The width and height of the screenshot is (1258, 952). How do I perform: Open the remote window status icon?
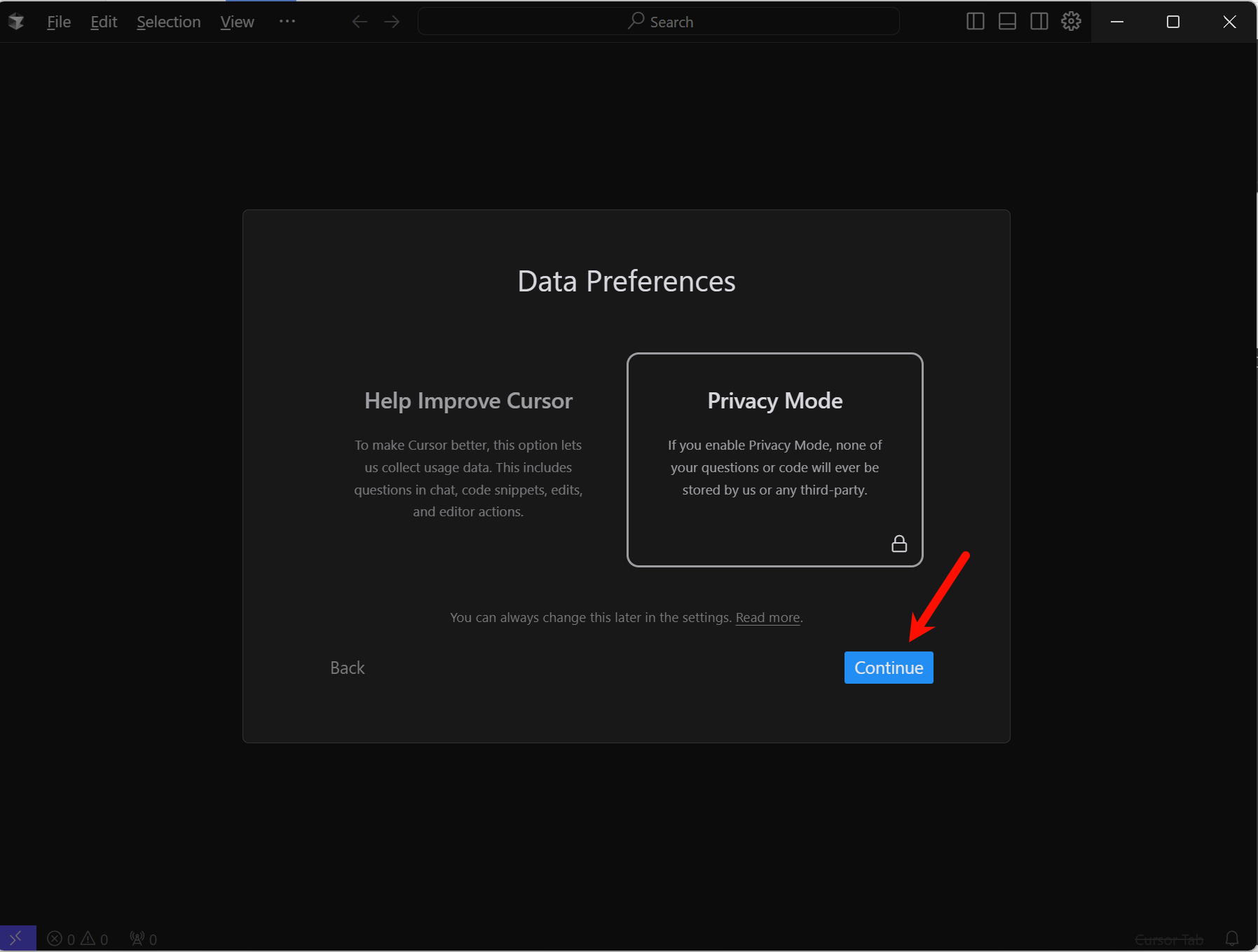(18, 939)
